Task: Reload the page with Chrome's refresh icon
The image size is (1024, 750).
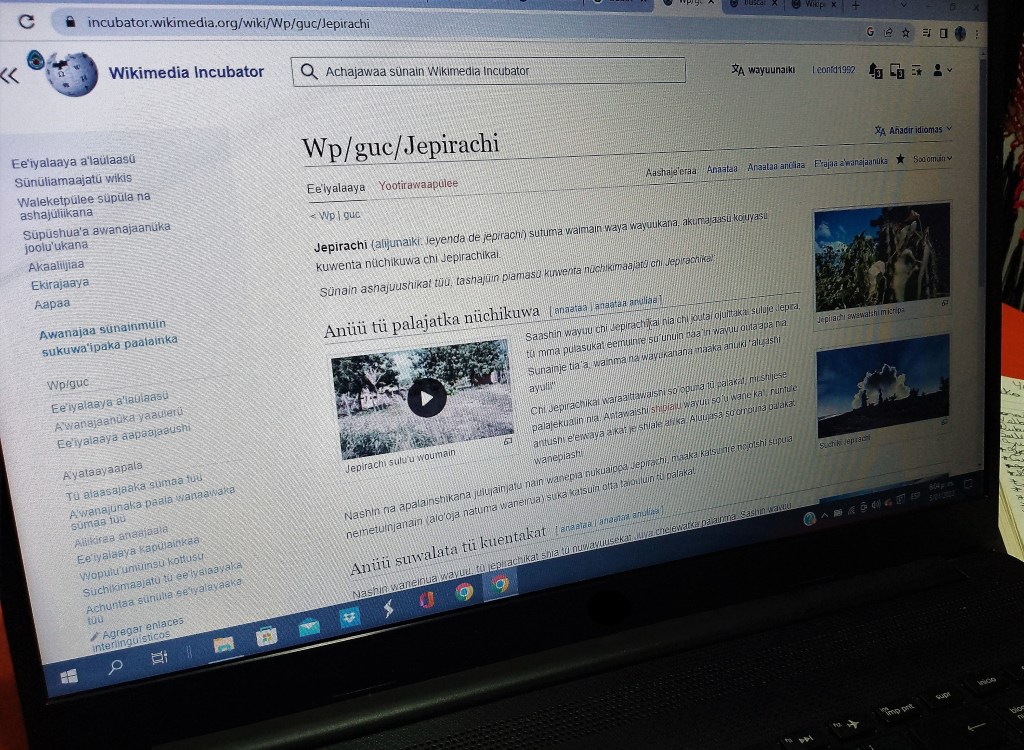Action: 27,22
